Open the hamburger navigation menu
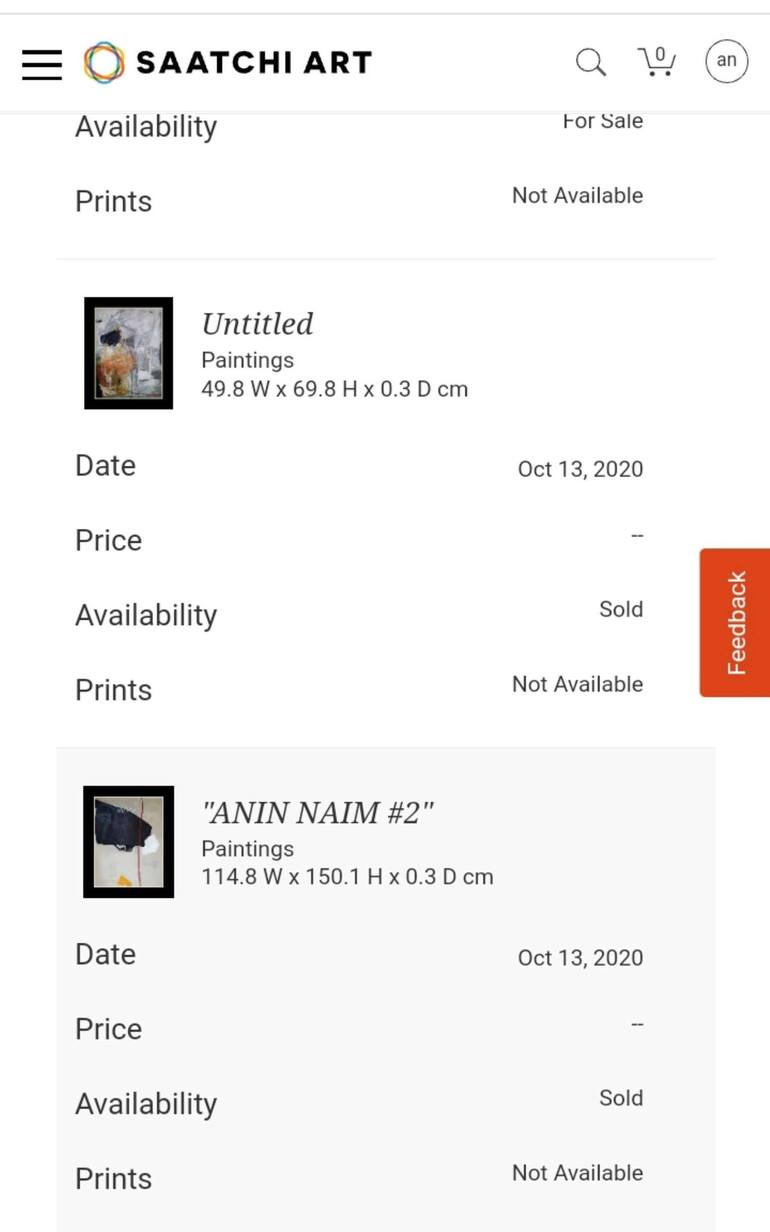 [42, 64]
